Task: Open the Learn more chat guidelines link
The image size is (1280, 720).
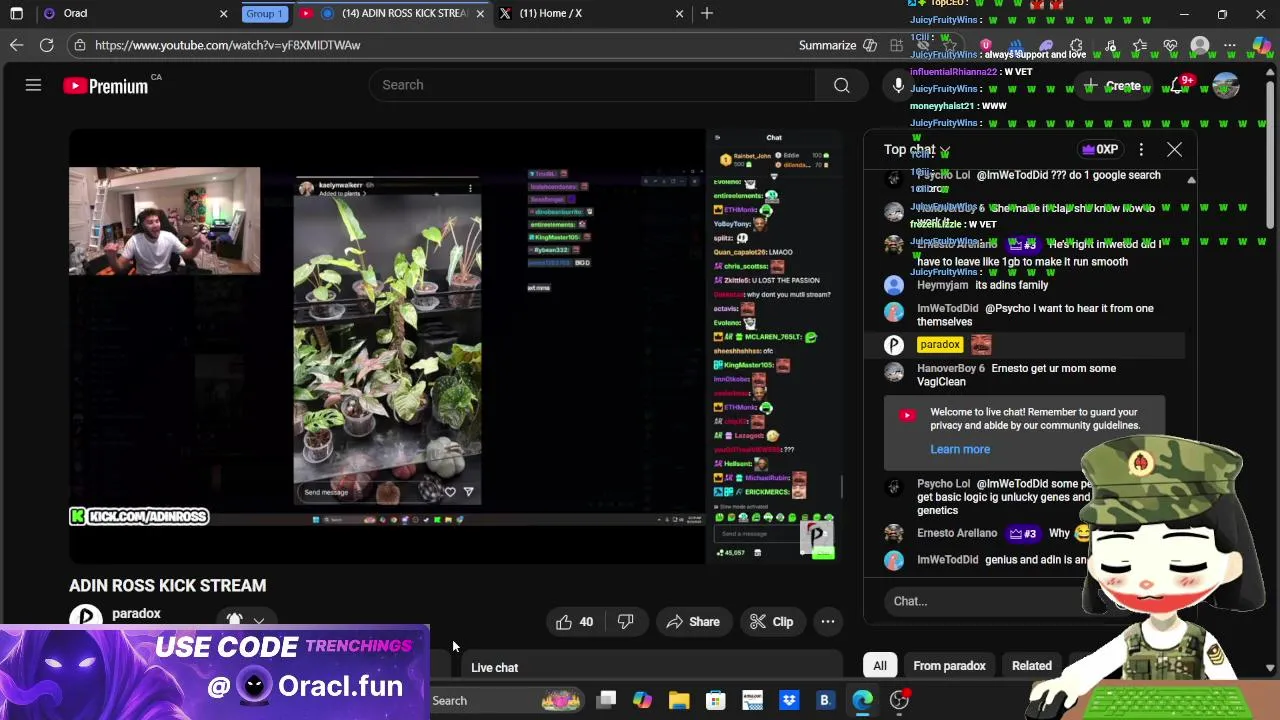Action: click(960, 449)
